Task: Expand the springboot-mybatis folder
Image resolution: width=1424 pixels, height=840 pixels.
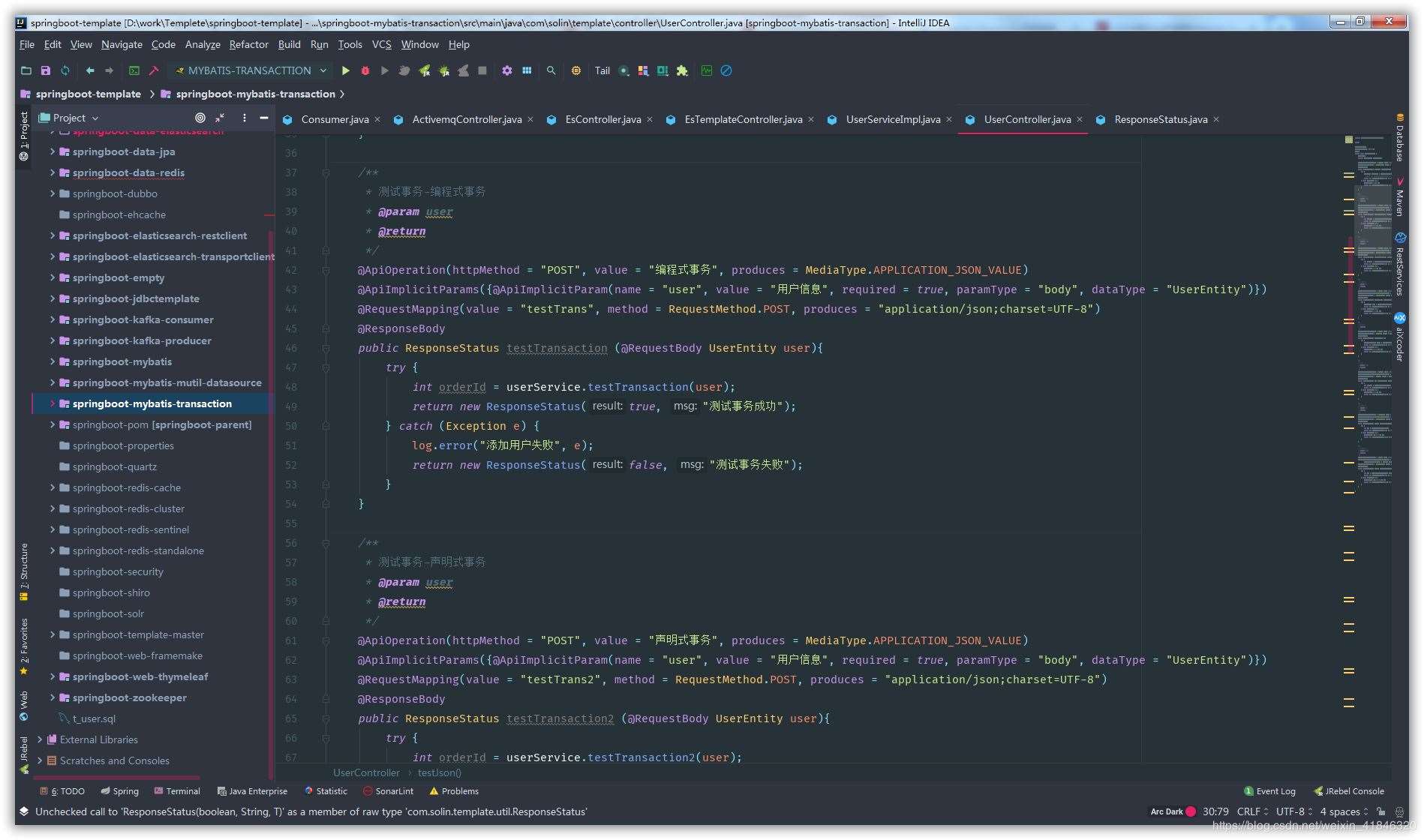Action: (x=52, y=361)
